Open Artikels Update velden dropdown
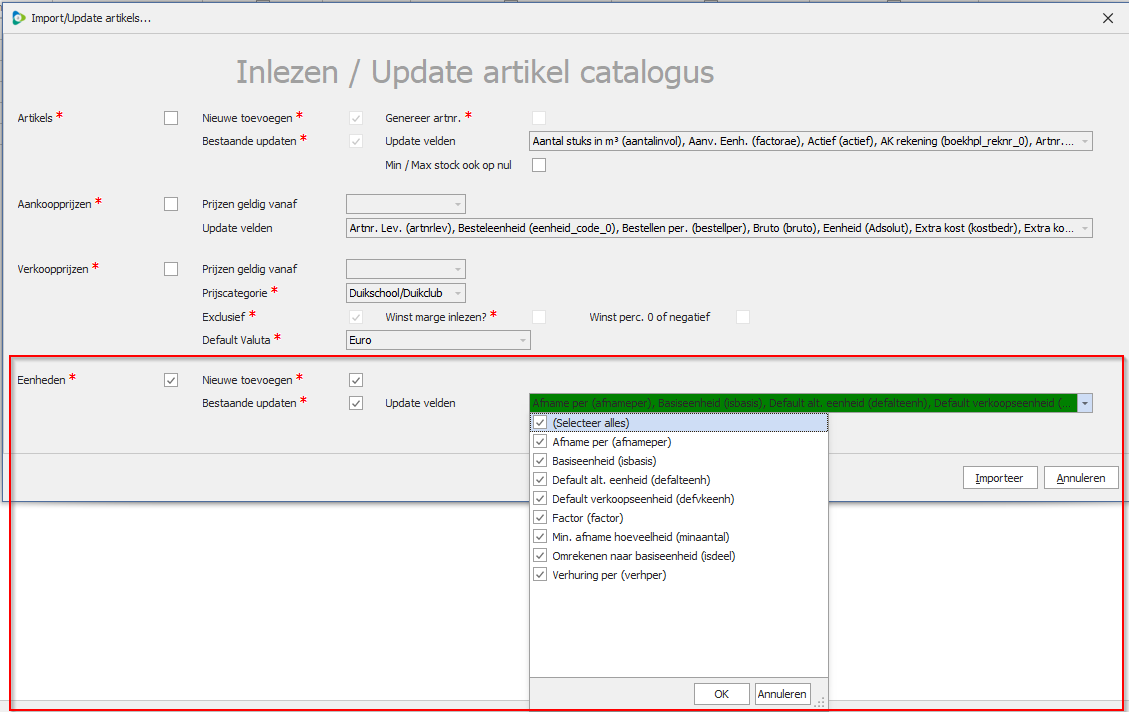Image resolution: width=1129 pixels, height=712 pixels. 811,142
